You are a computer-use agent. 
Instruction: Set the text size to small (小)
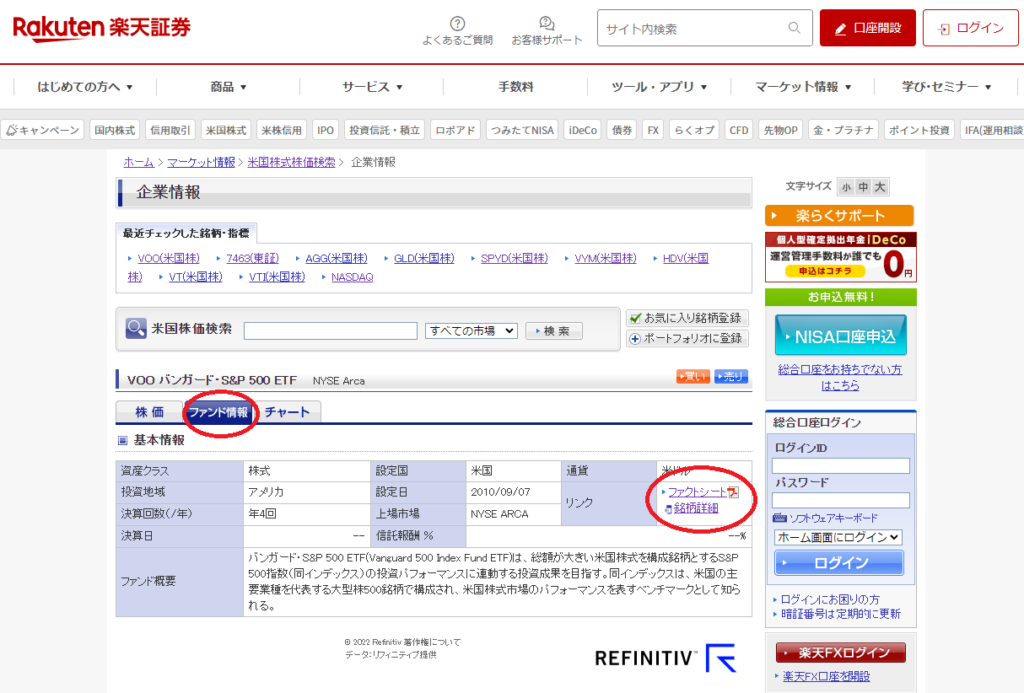(x=846, y=187)
